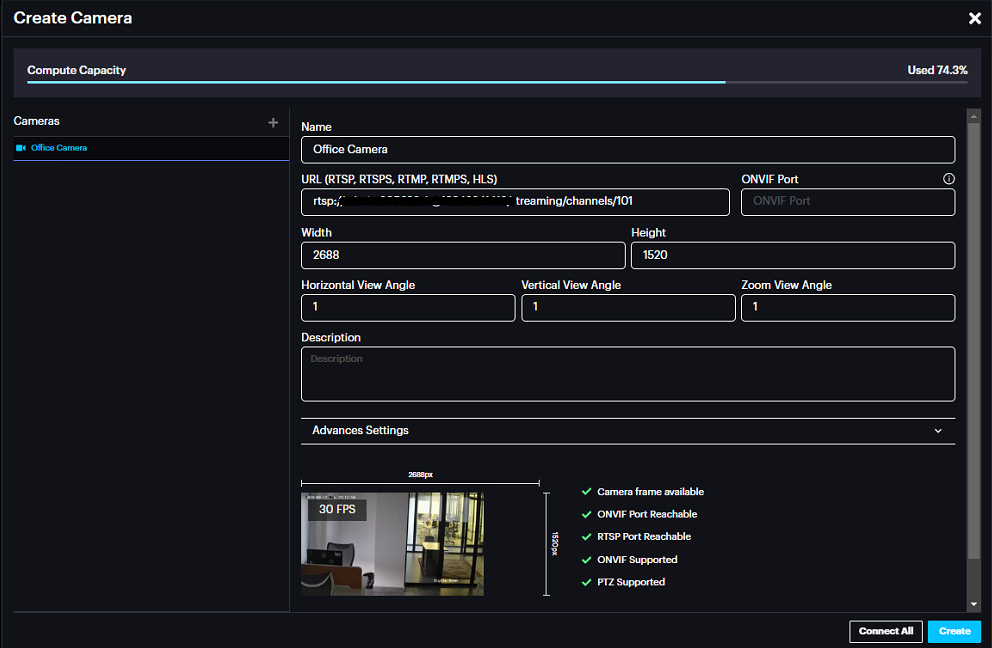This screenshot has width=992, height=648.
Task: Click the plus icon to add camera
Action: (273, 122)
